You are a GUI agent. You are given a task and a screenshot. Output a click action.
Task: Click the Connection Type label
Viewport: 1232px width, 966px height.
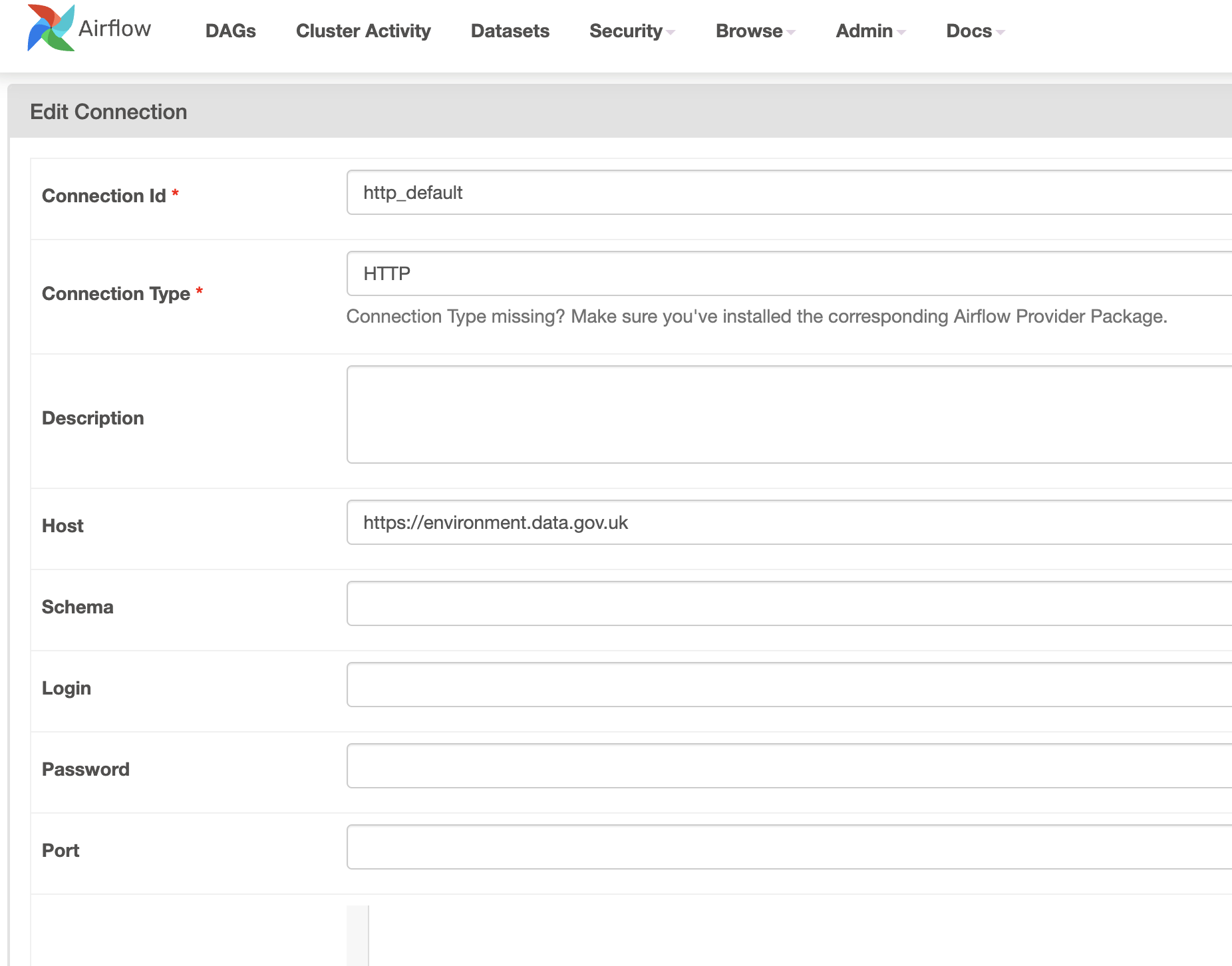pos(116,293)
